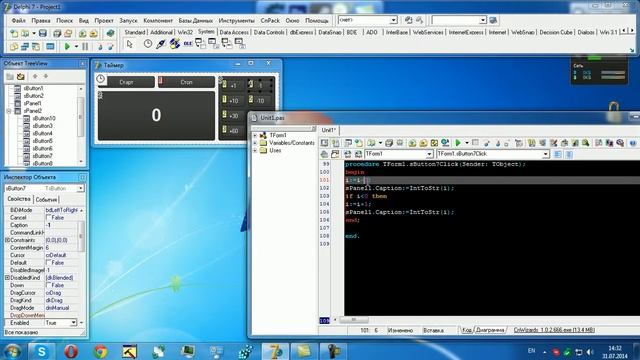Viewport: 640px width, 360px height.
Task: Click the Стоп button on the Таймер form
Action: [186, 82]
